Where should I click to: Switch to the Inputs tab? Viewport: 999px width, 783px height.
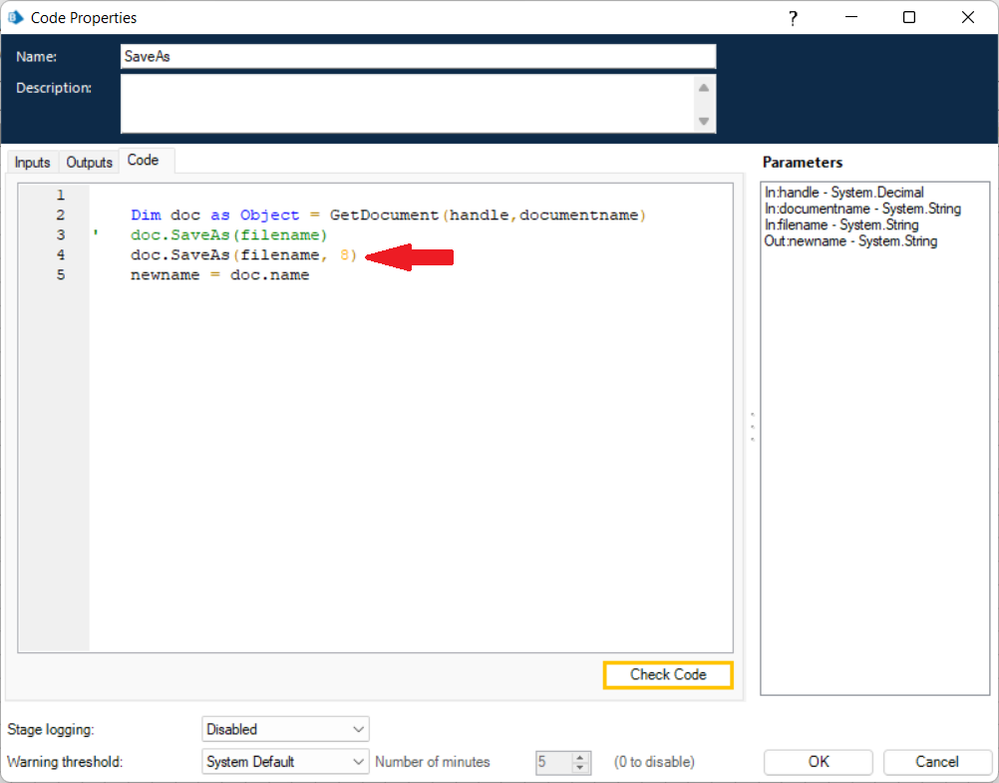point(32,162)
